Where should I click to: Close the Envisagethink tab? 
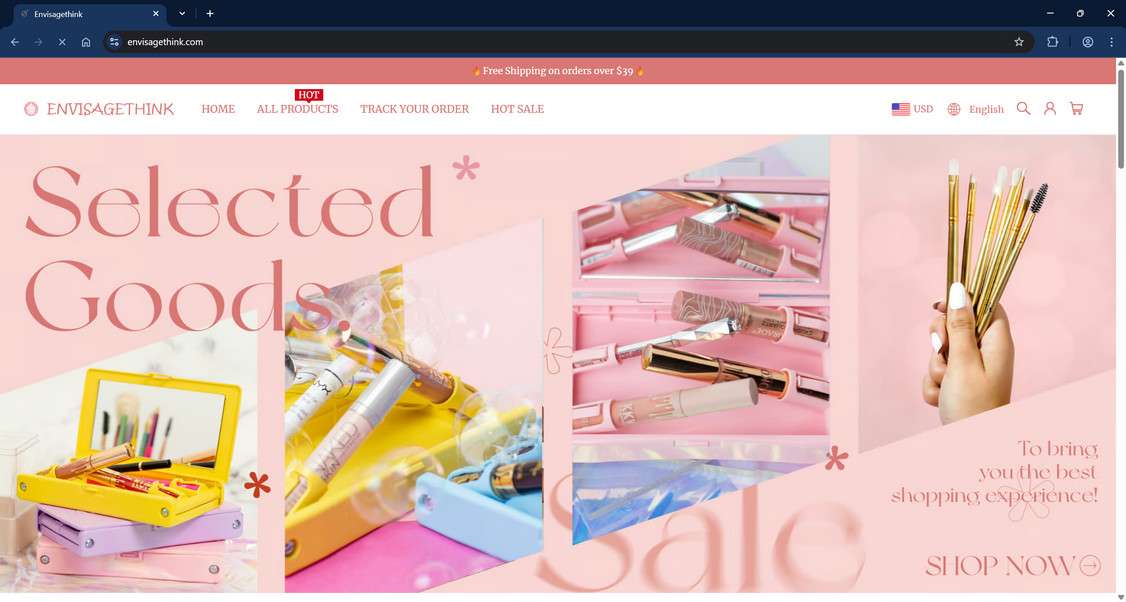point(156,14)
